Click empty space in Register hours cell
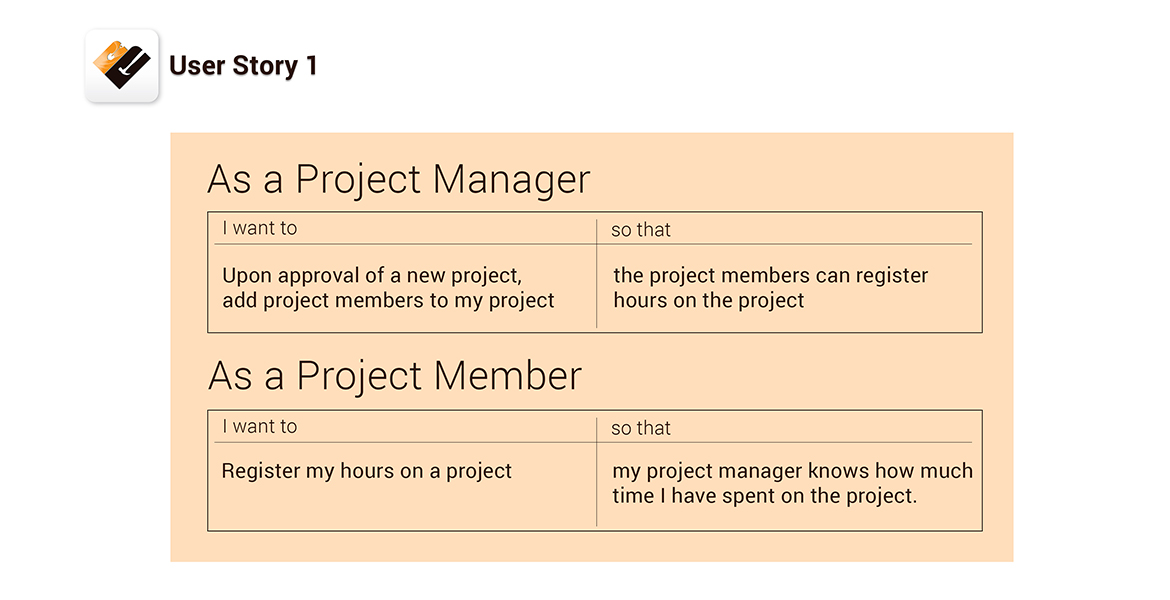Screen dimensions: 1170x600 pyautogui.click(x=403, y=506)
